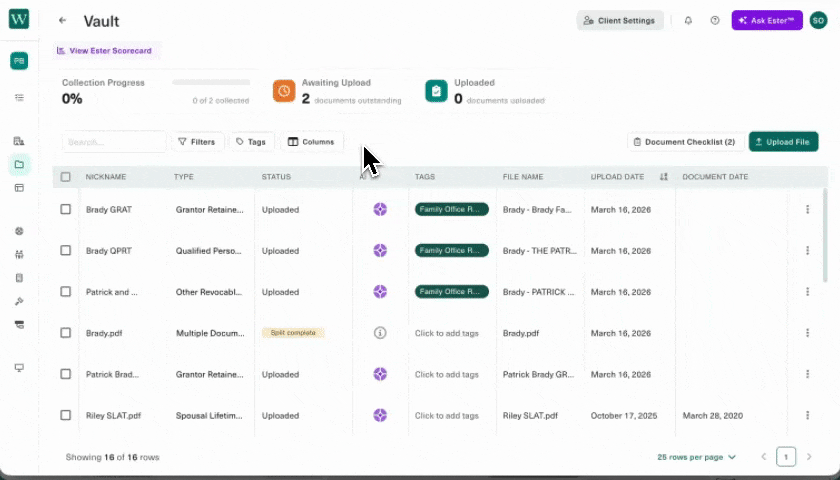Open the help question mark icon
The width and height of the screenshot is (840, 480).
(x=715, y=21)
